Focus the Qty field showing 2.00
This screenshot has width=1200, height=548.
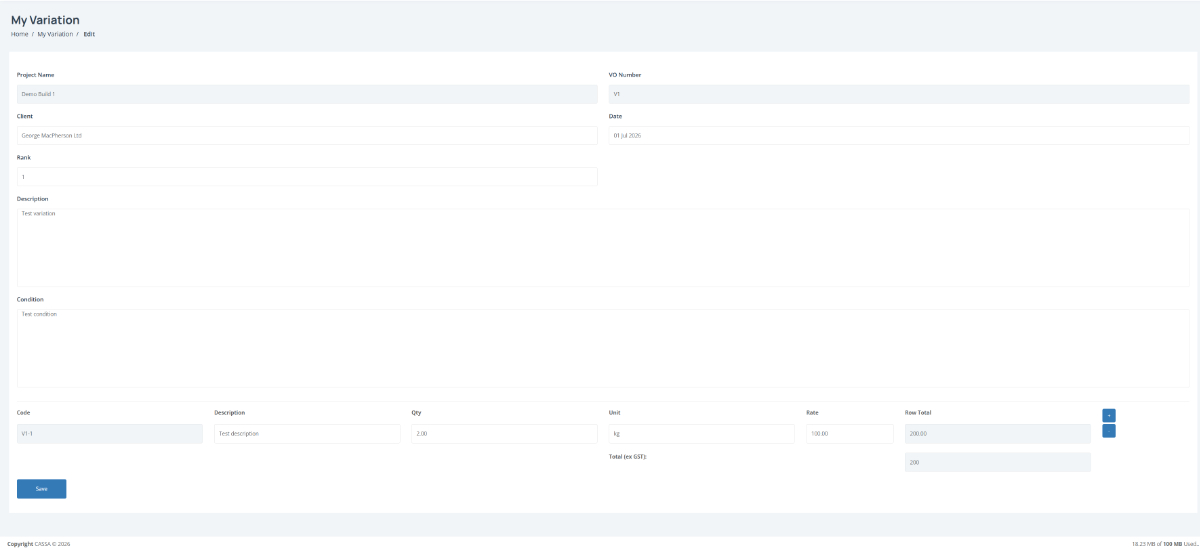click(504, 434)
